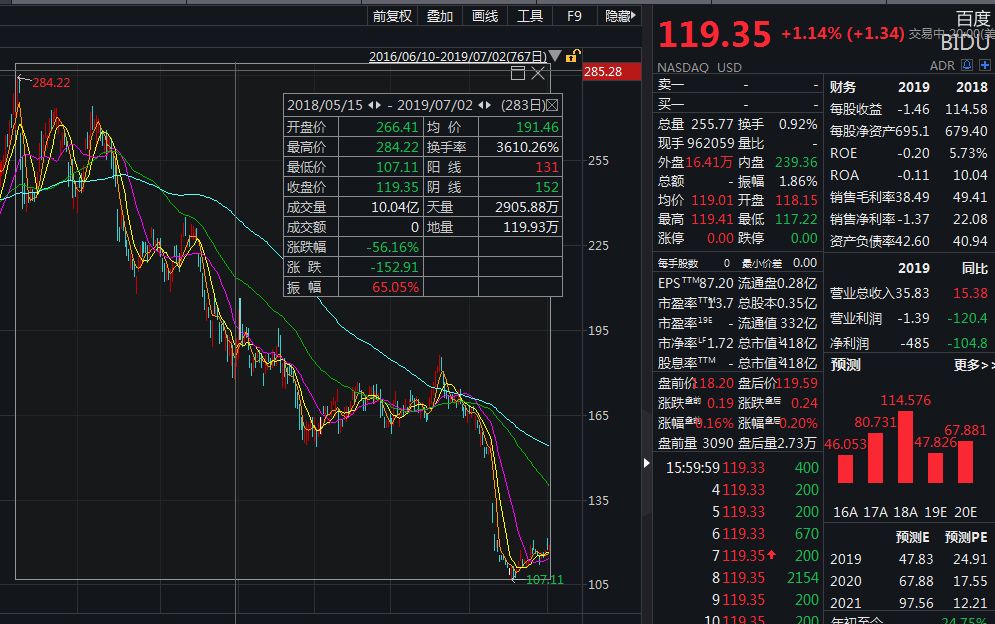Click the 20E forecast bar showing 67.881
995x624 pixels.
(x=965, y=461)
